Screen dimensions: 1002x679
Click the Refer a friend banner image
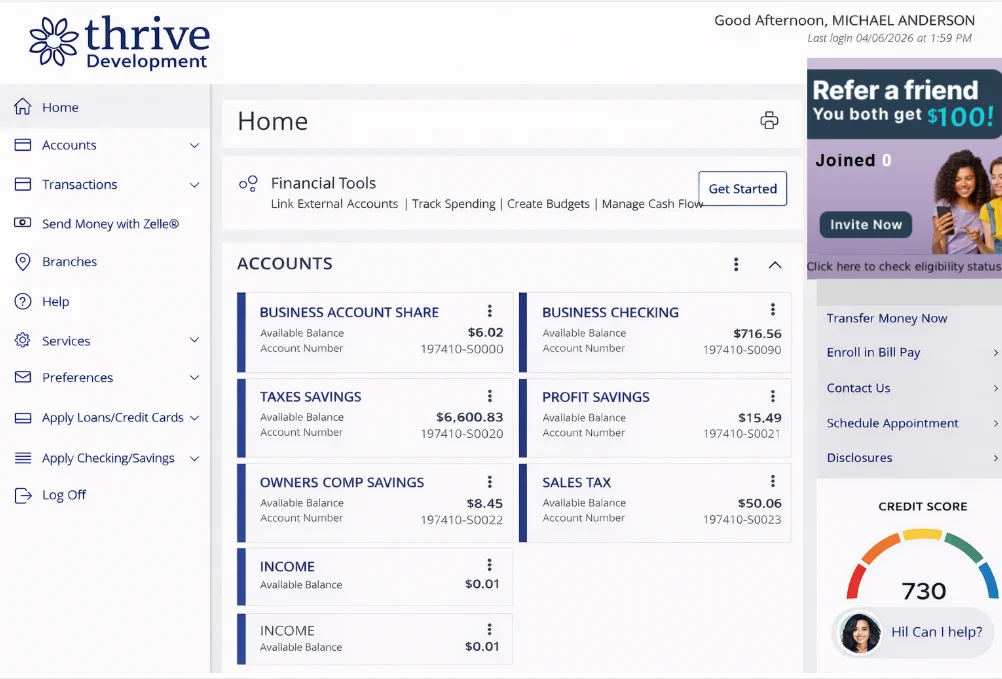[x=904, y=168]
